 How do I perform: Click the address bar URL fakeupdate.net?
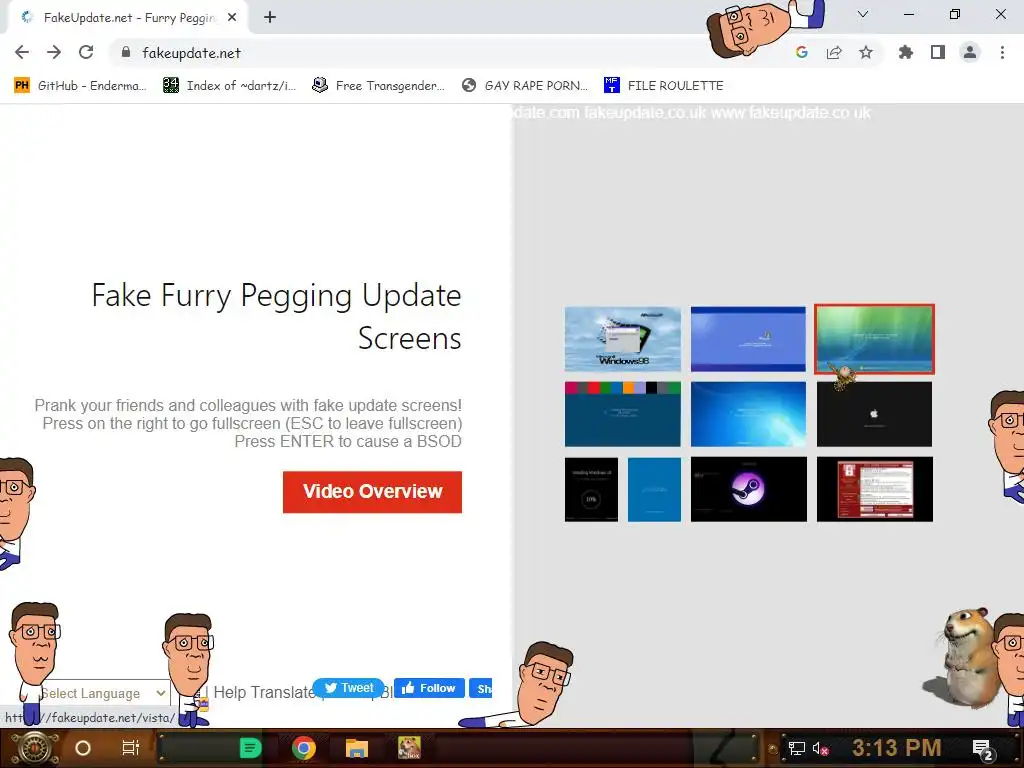(x=191, y=53)
